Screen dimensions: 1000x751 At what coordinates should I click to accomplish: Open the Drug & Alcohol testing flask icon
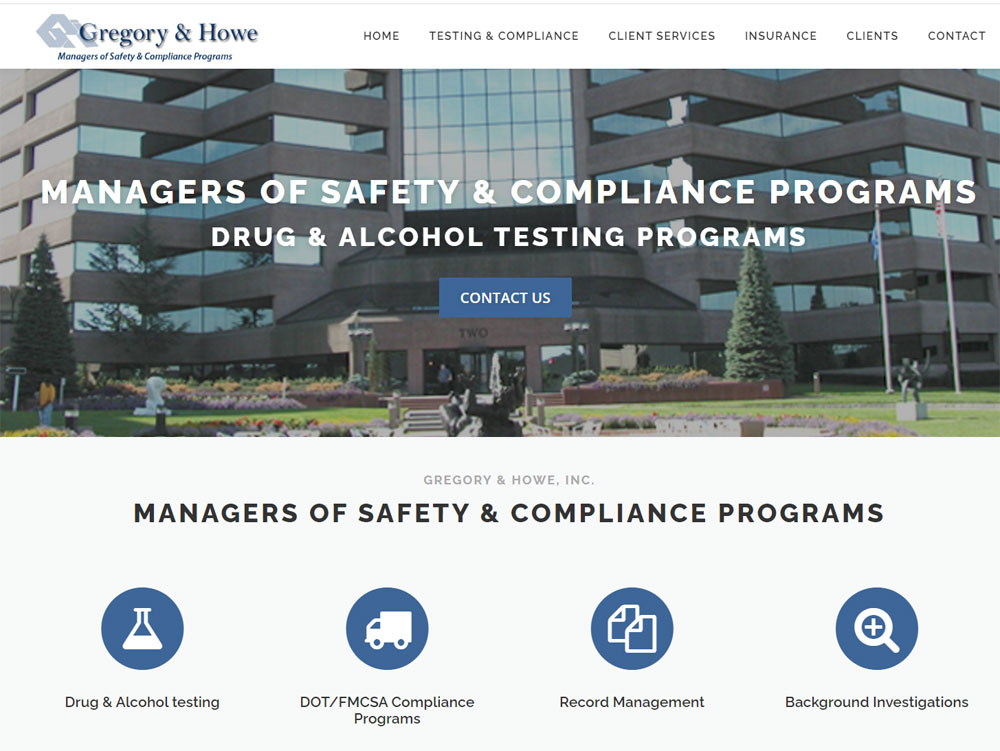[x=142, y=629]
